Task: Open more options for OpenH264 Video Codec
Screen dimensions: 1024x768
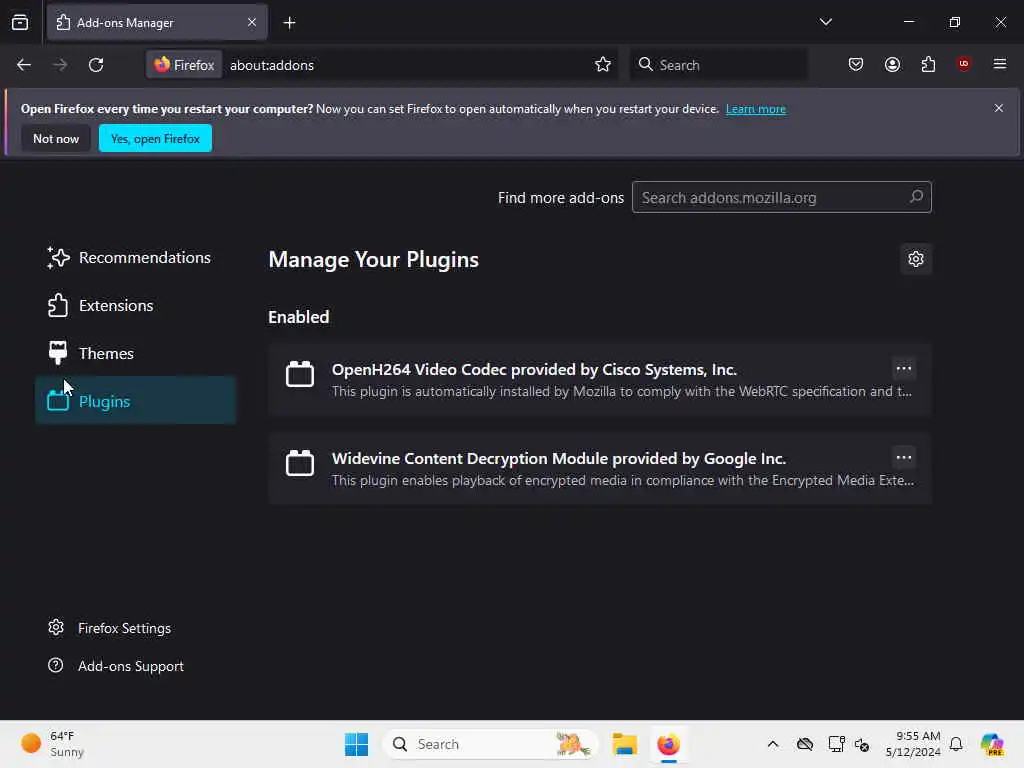Action: [x=904, y=369]
